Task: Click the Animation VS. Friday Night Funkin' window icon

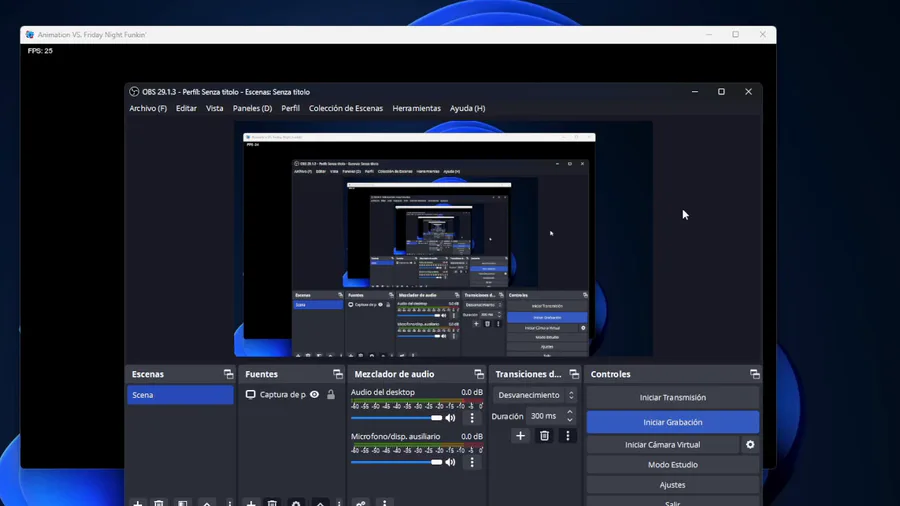Action: pos(30,34)
